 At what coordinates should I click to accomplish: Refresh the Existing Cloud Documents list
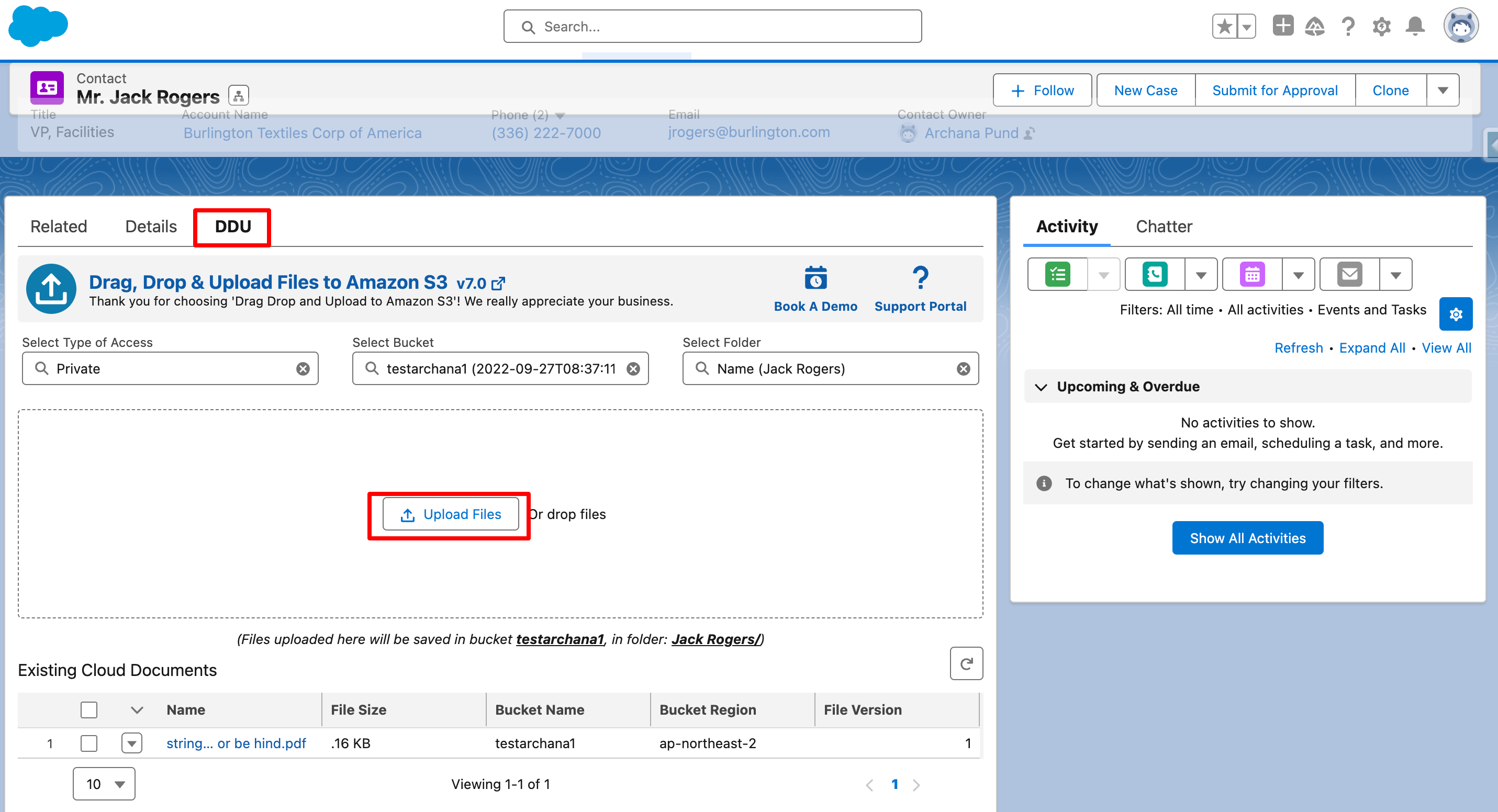(x=966, y=664)
